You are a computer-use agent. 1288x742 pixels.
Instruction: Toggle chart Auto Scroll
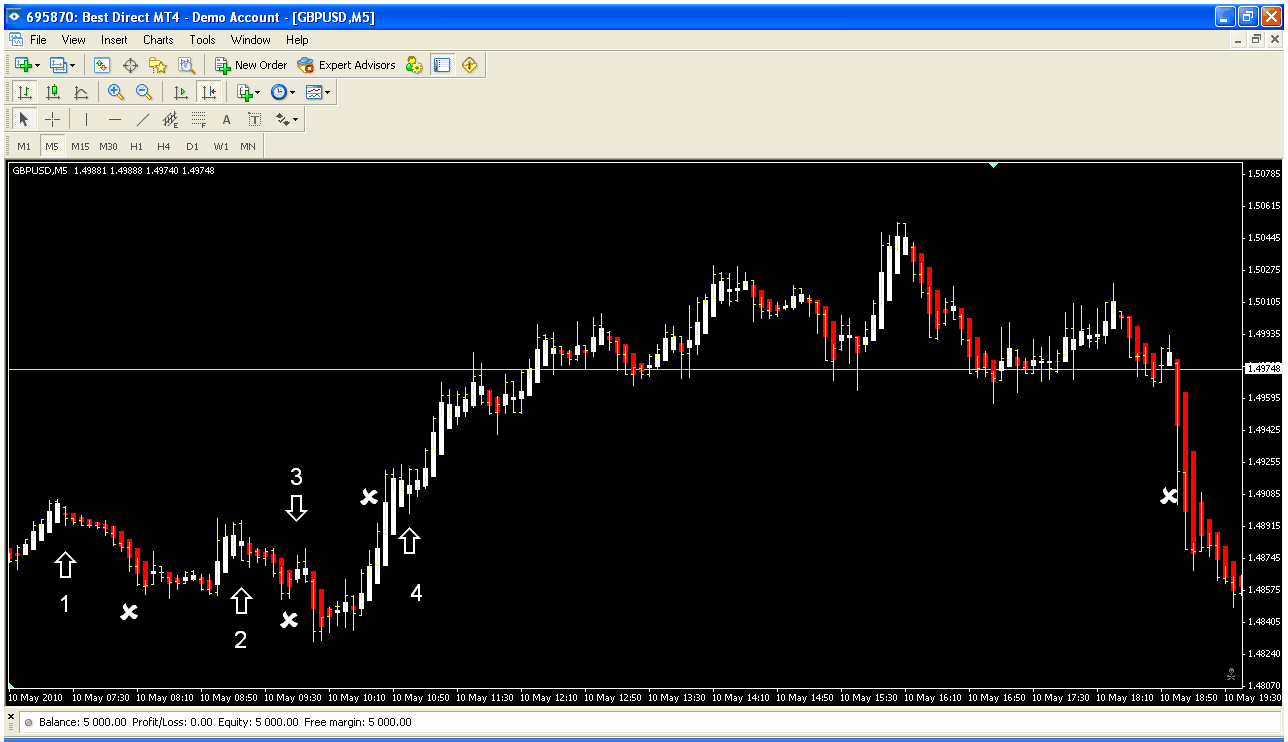click(181, 92)
